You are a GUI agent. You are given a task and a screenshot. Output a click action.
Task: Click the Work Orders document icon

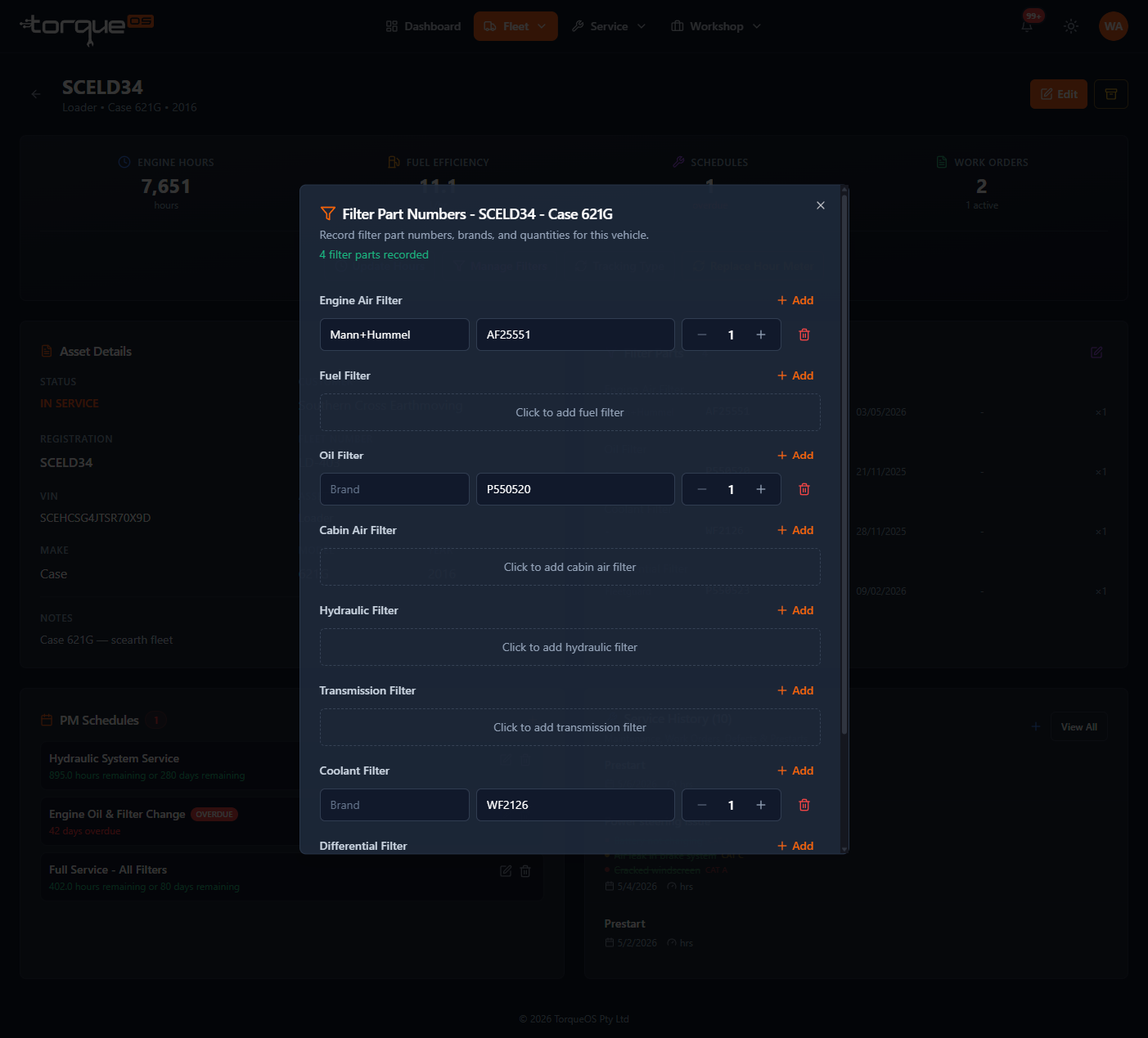pos(942,162)
